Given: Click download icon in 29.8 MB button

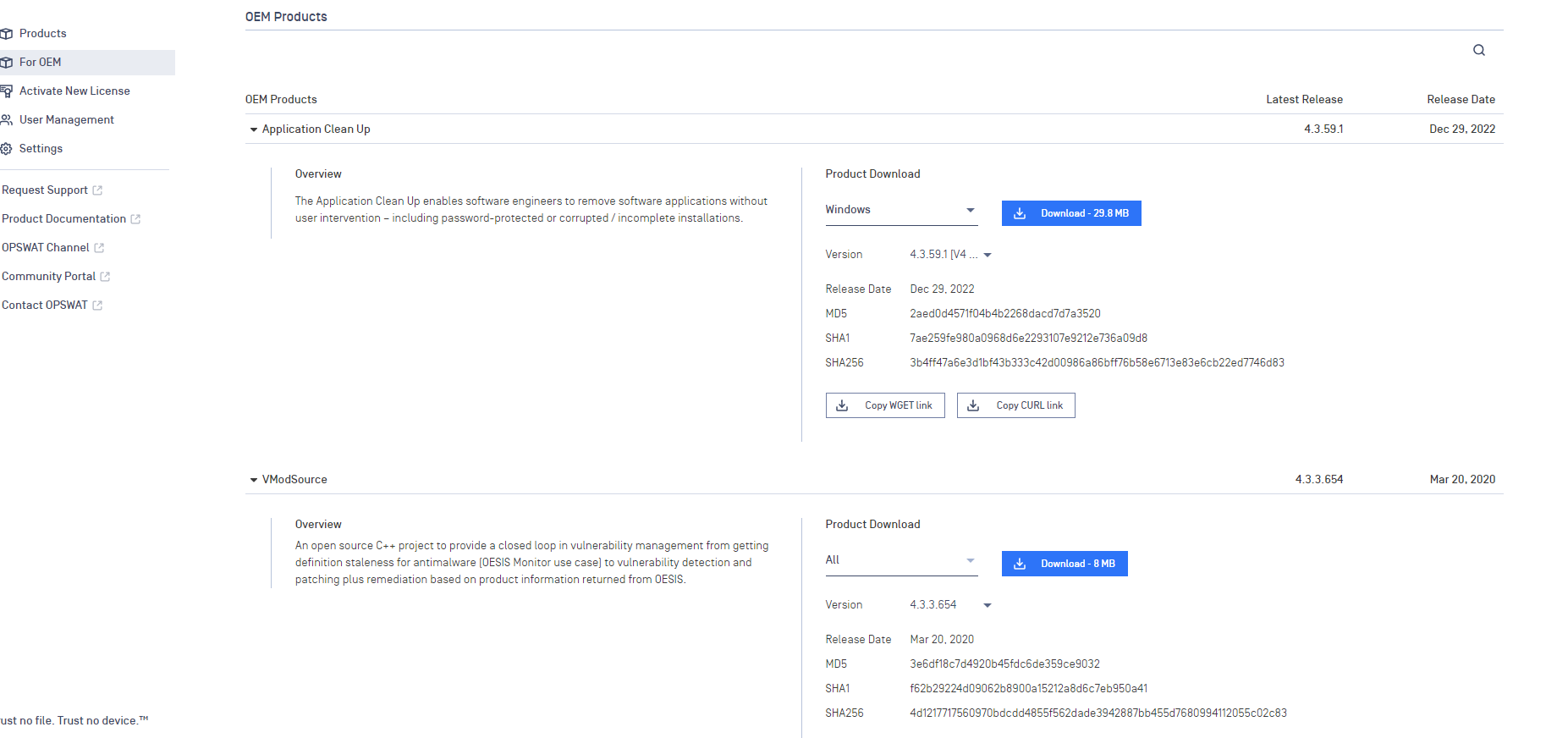Looking at the screenshot, I should pos(1020,213).
